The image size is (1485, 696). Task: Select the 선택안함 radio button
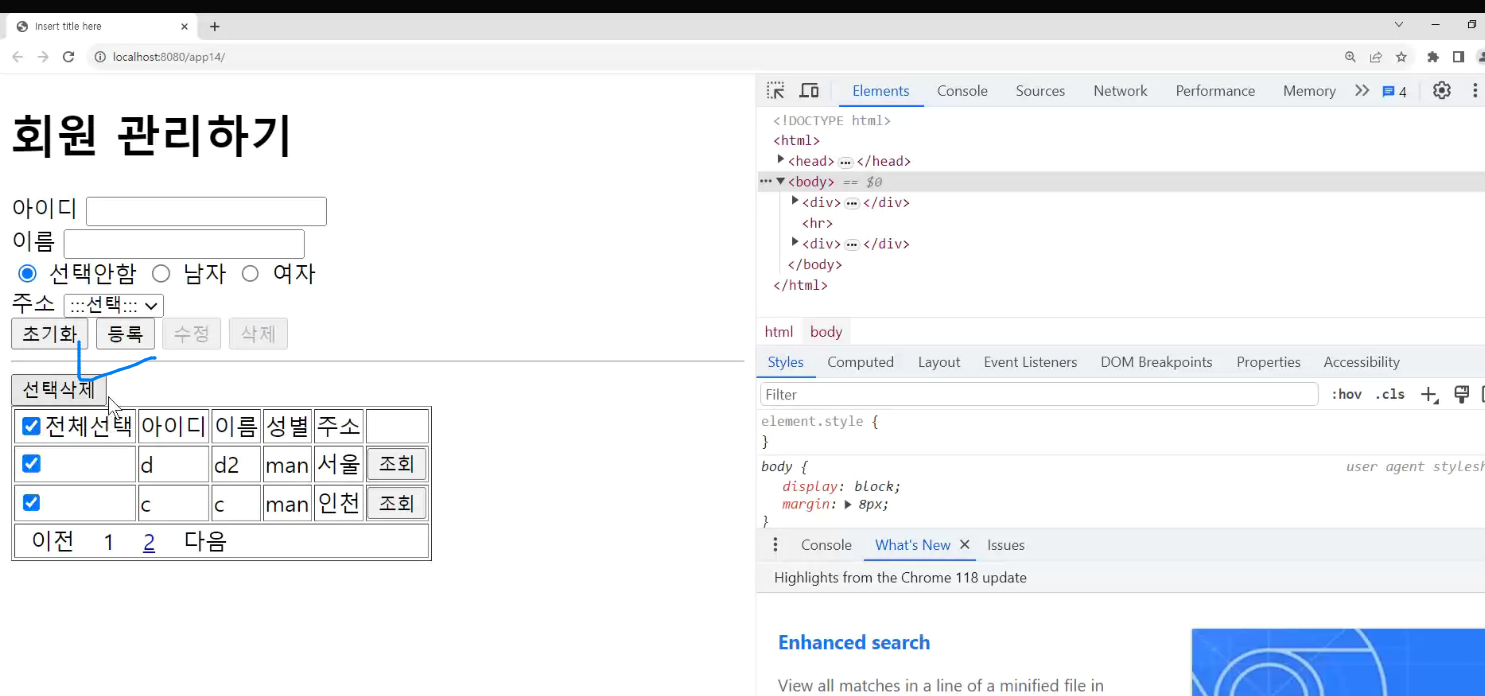click(27, 274)
